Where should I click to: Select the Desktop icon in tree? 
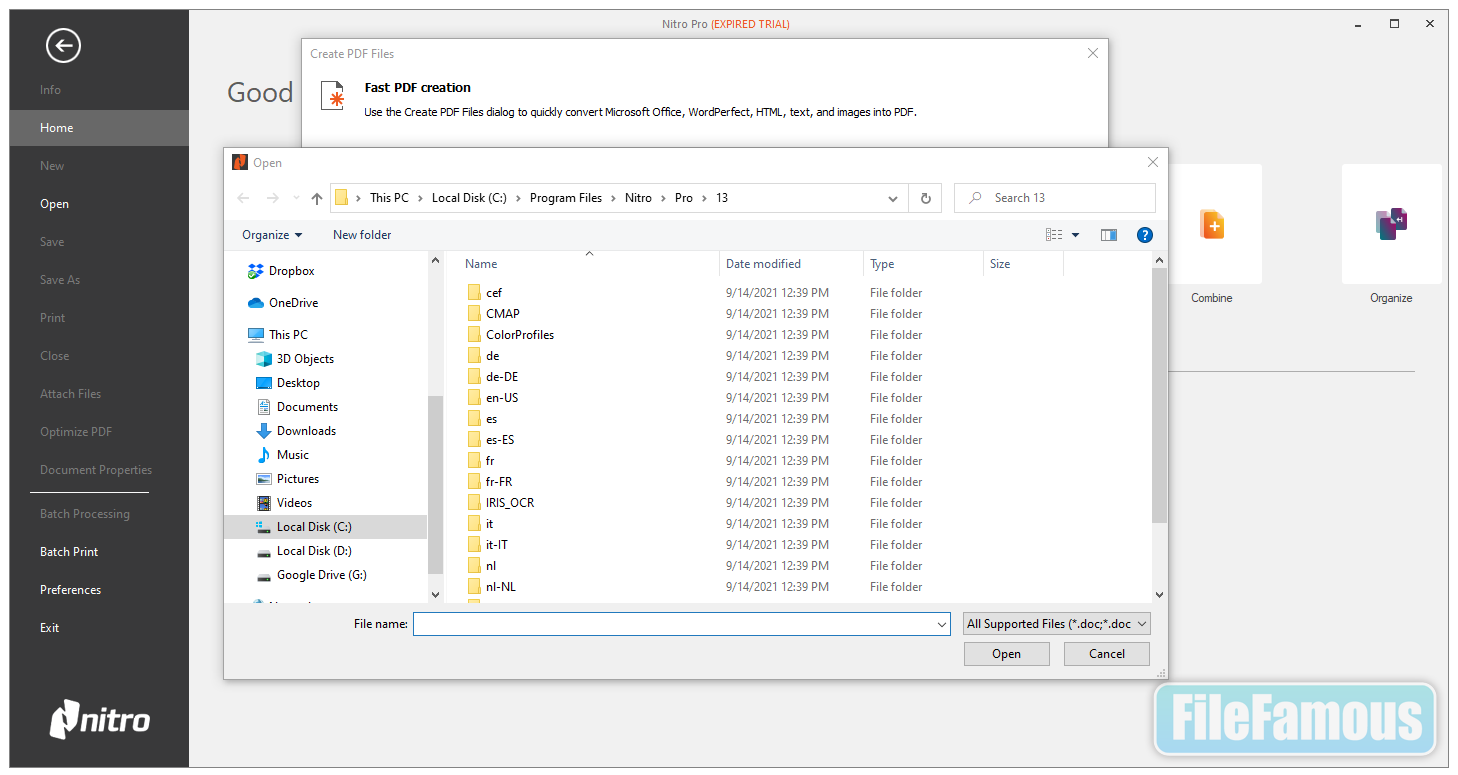tap(264, 383)
